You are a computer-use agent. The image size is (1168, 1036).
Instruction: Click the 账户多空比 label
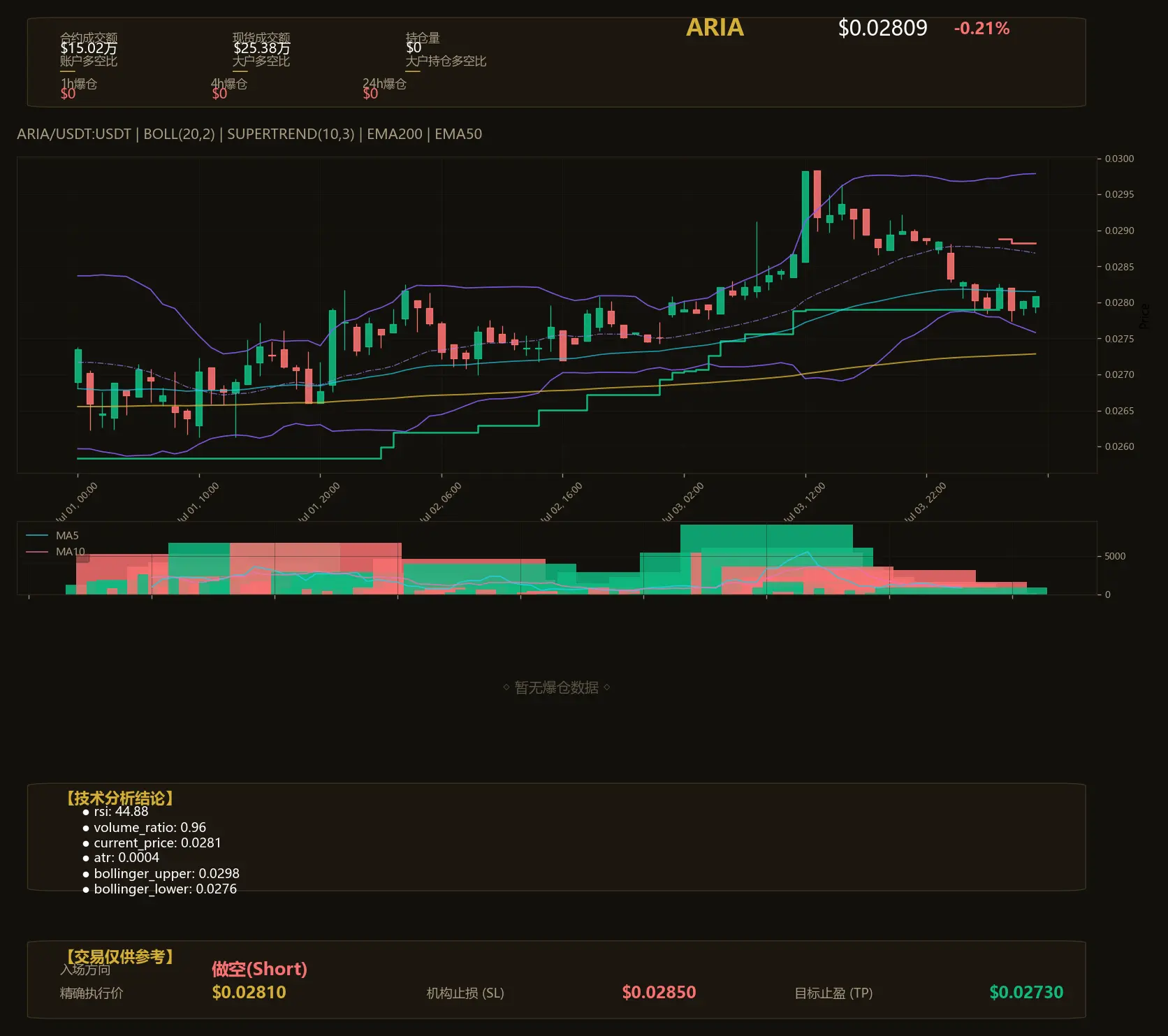point(89,61)
